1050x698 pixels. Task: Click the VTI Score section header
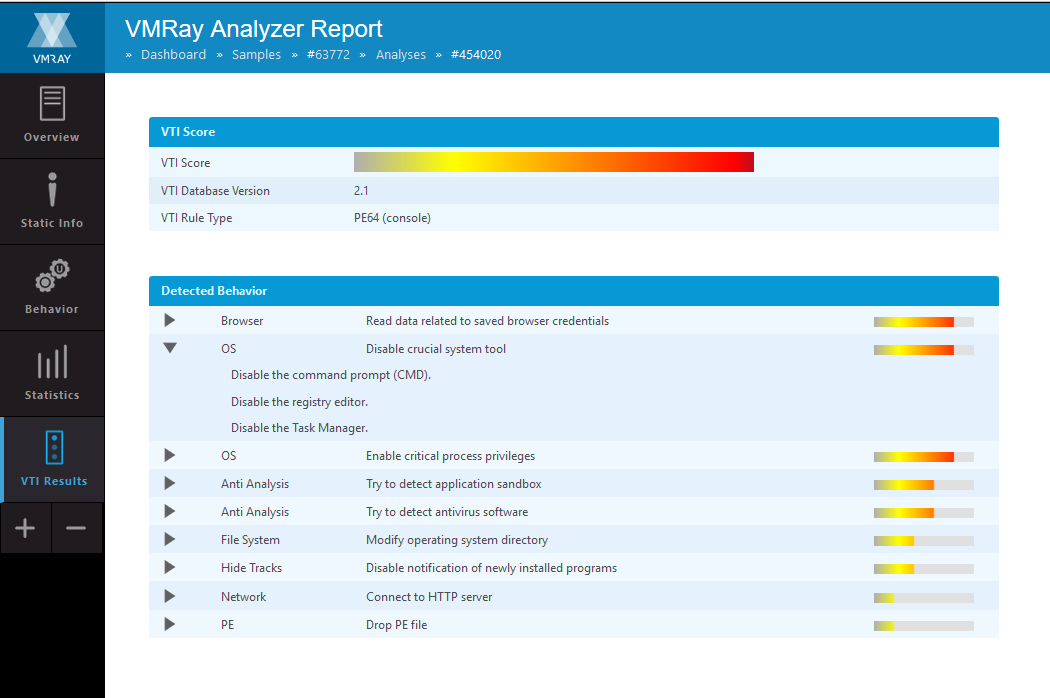574,132
